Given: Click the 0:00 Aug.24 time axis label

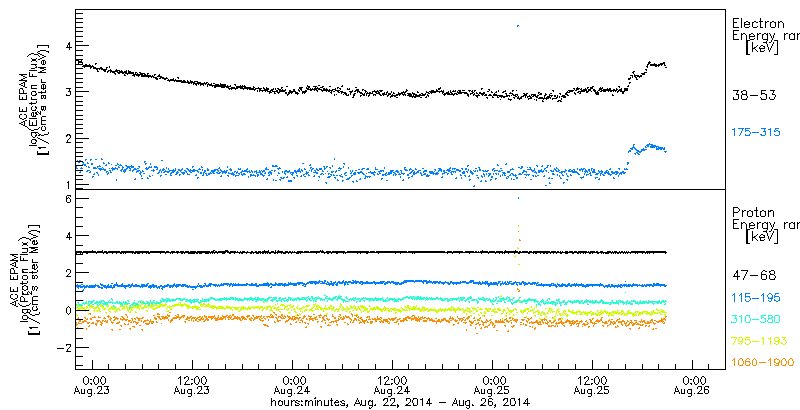Looking at the screenshot, I should 292,385.
